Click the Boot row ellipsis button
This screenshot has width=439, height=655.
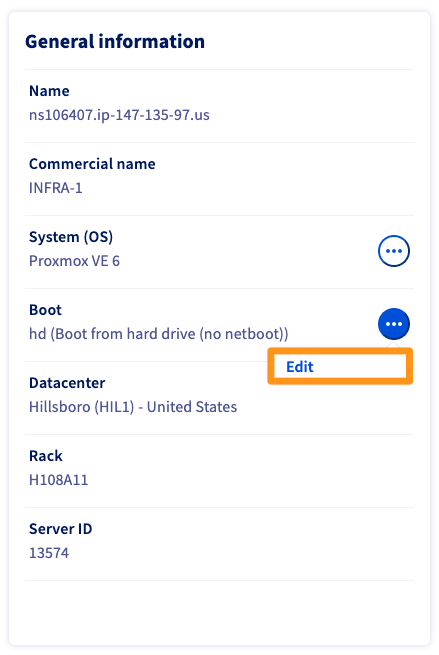[x=393, y=324]
